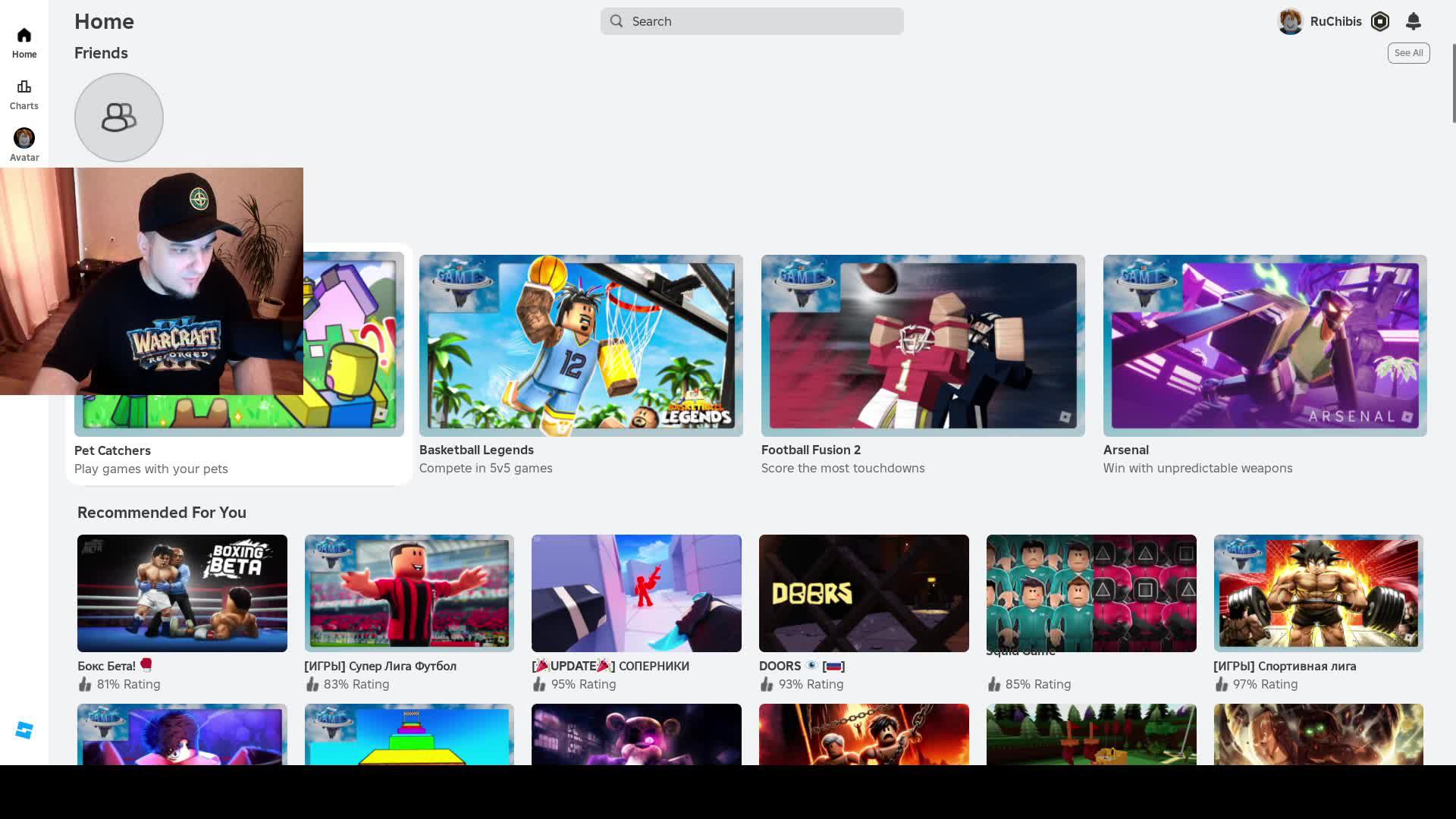The width and height of the screenshot is (1456, 819).
Task: Open the Football Fusion 2 game thumbnail
Action: tap(923, 345)
